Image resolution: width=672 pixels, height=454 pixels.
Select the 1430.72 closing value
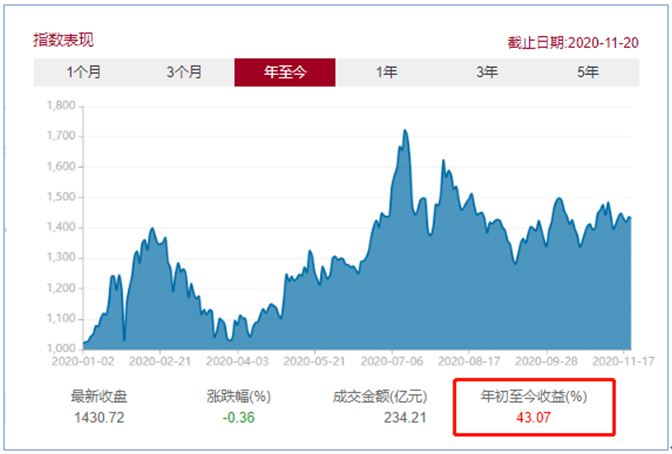tap(99, 417)
